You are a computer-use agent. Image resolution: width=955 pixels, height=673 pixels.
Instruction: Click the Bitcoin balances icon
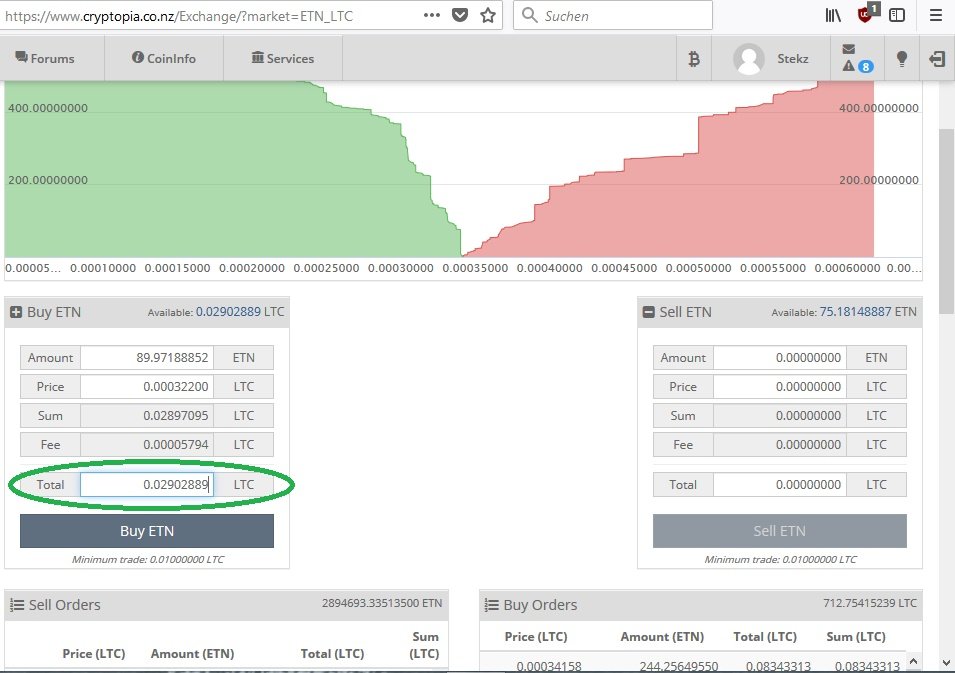[x=694, y=59]
